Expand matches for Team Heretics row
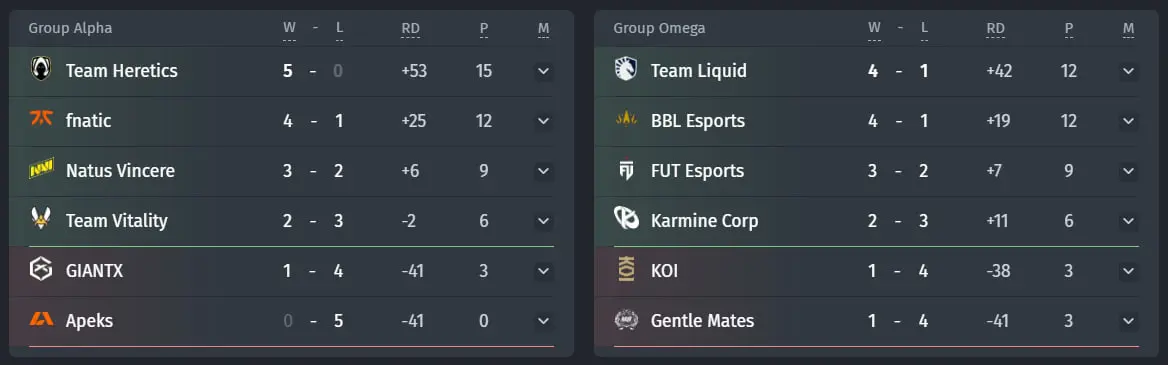1168x365 pixels. [x=544, y=71]
